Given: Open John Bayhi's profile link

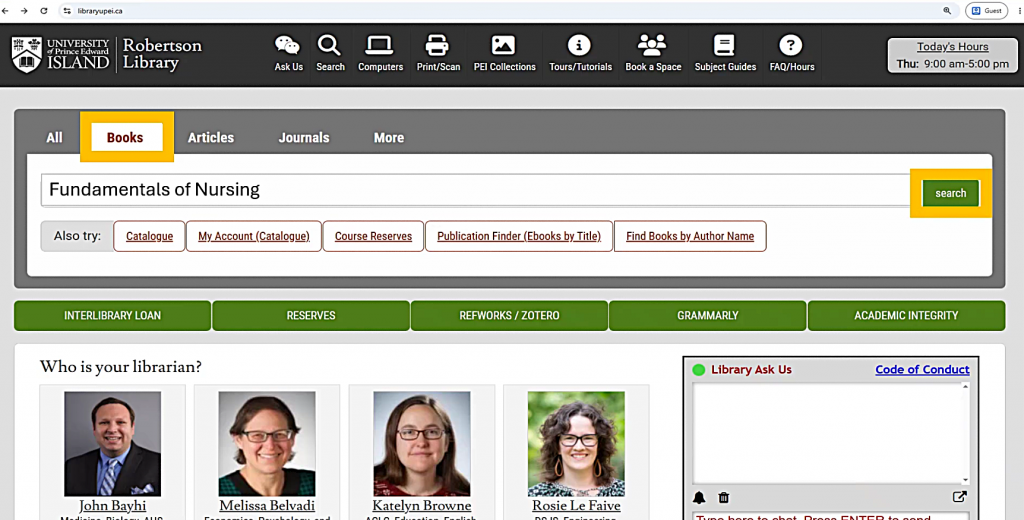Looking at the screenshot, I should point(112,506).
